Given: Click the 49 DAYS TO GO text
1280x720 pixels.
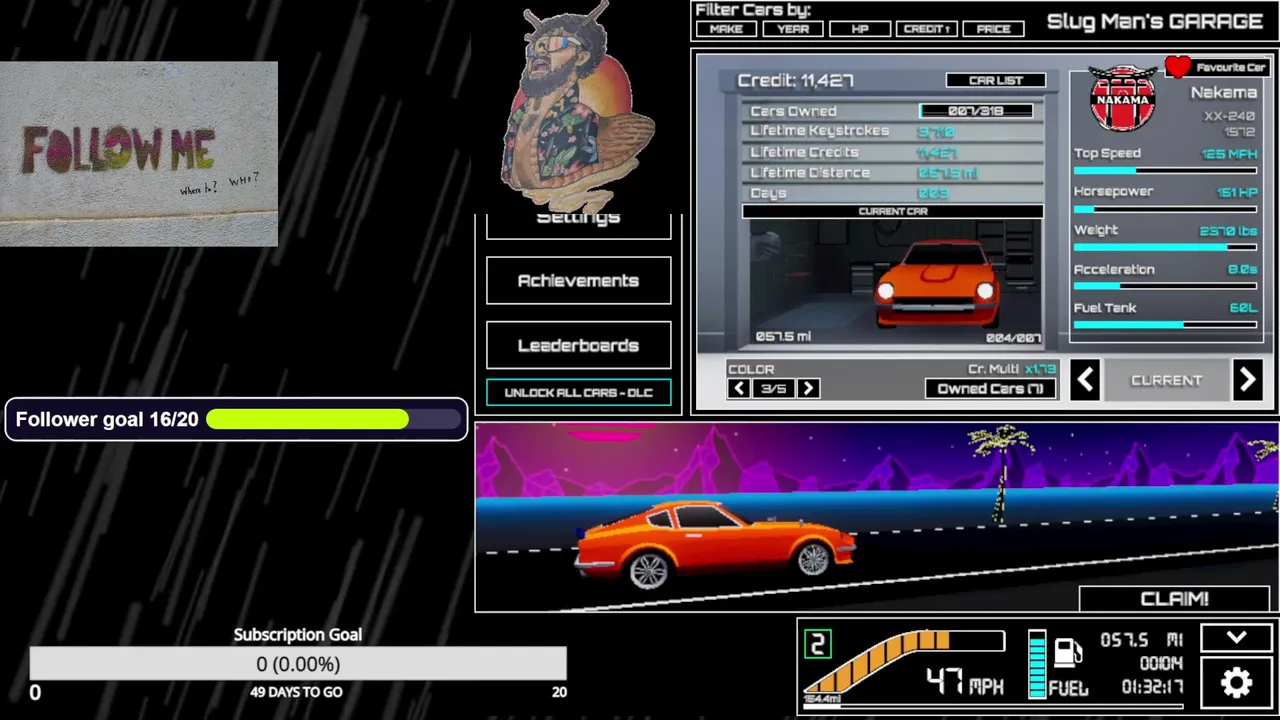Looking at the screenshot, I should pyautogui.click(x=296, y=692).
